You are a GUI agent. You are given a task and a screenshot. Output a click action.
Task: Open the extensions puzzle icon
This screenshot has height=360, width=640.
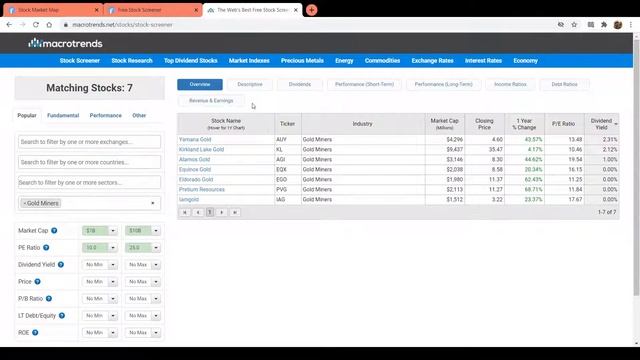[604, 25]
